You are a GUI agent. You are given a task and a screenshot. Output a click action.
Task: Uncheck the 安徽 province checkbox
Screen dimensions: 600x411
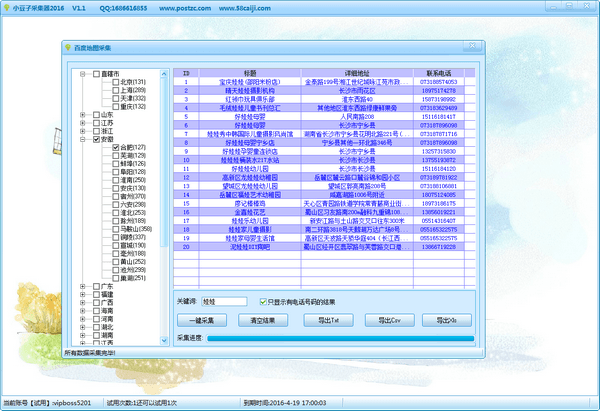[x=95, y=139]
